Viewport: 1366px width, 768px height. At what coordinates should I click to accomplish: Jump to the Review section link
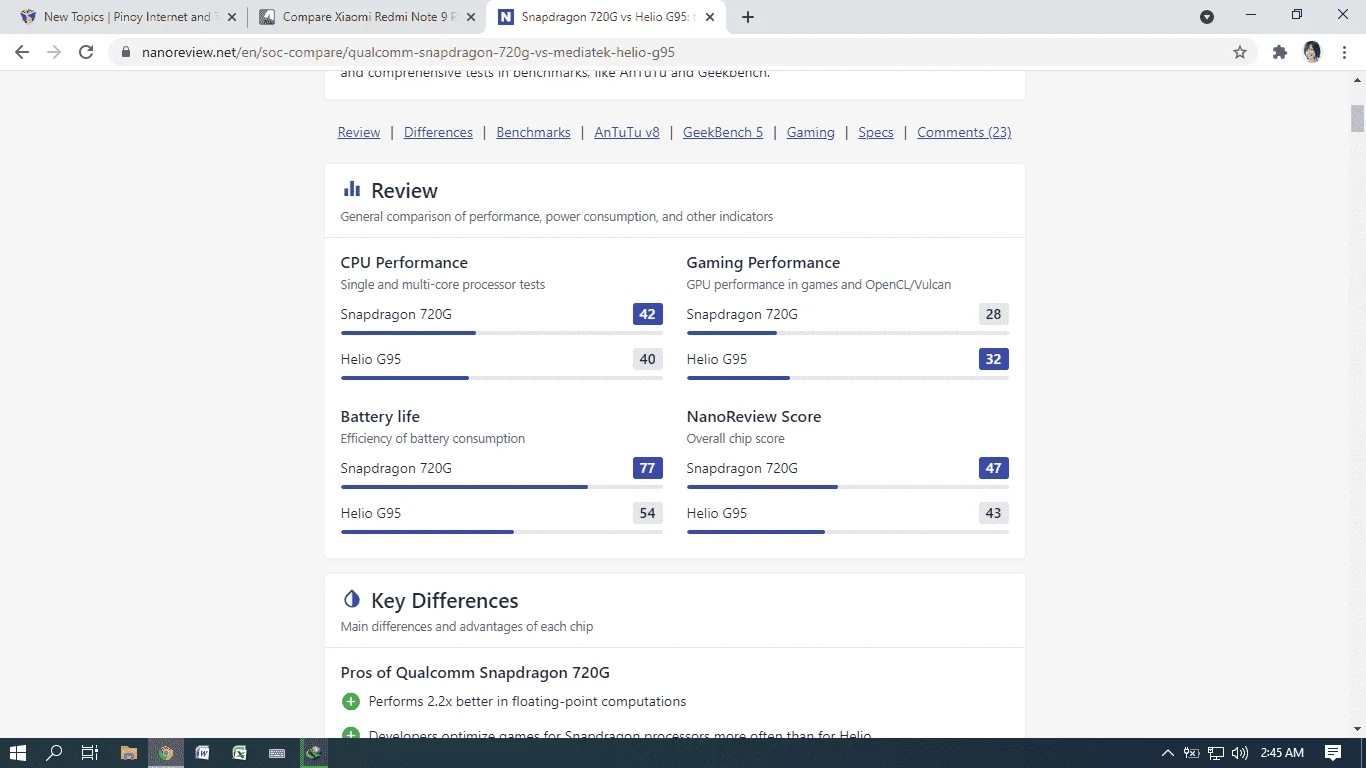(359, 132)
